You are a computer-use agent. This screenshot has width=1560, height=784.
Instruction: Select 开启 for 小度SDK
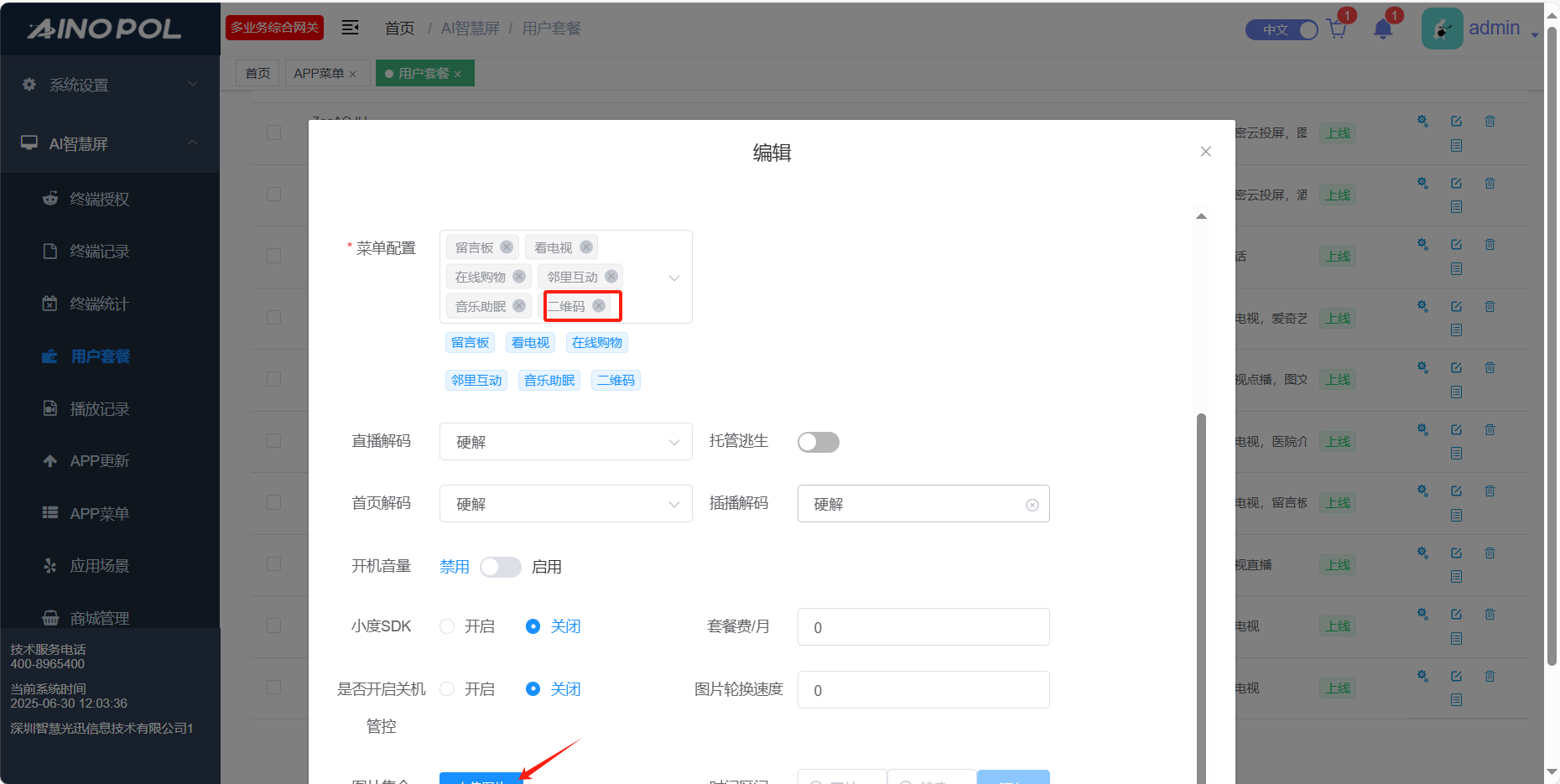pyautogui.click(x=448, y=626)
